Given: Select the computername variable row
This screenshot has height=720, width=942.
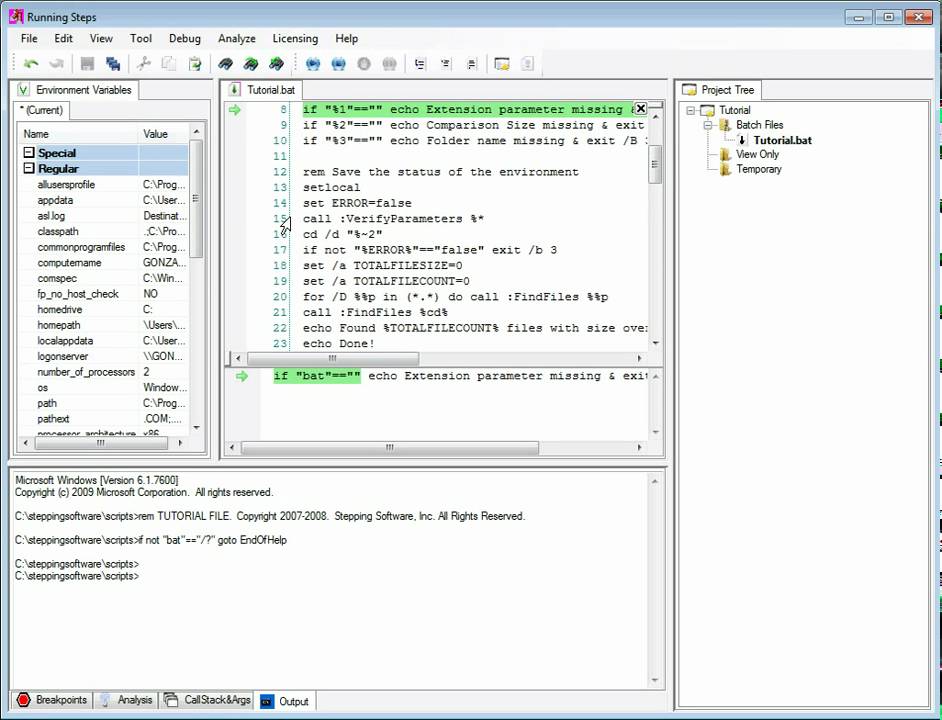Looking at the screenshot, I should click(x=103, y=263).
